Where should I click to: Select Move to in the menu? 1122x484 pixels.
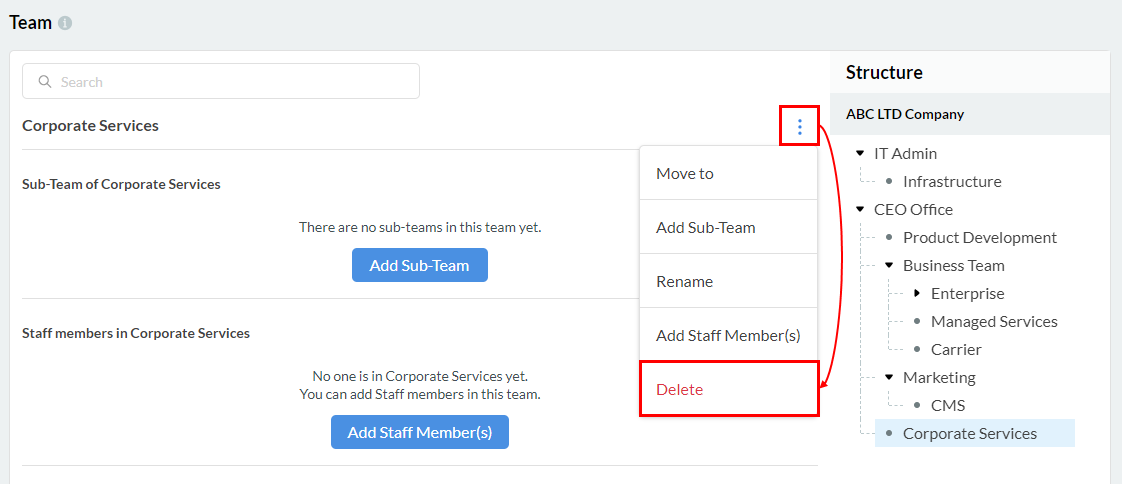click(685, 174)
